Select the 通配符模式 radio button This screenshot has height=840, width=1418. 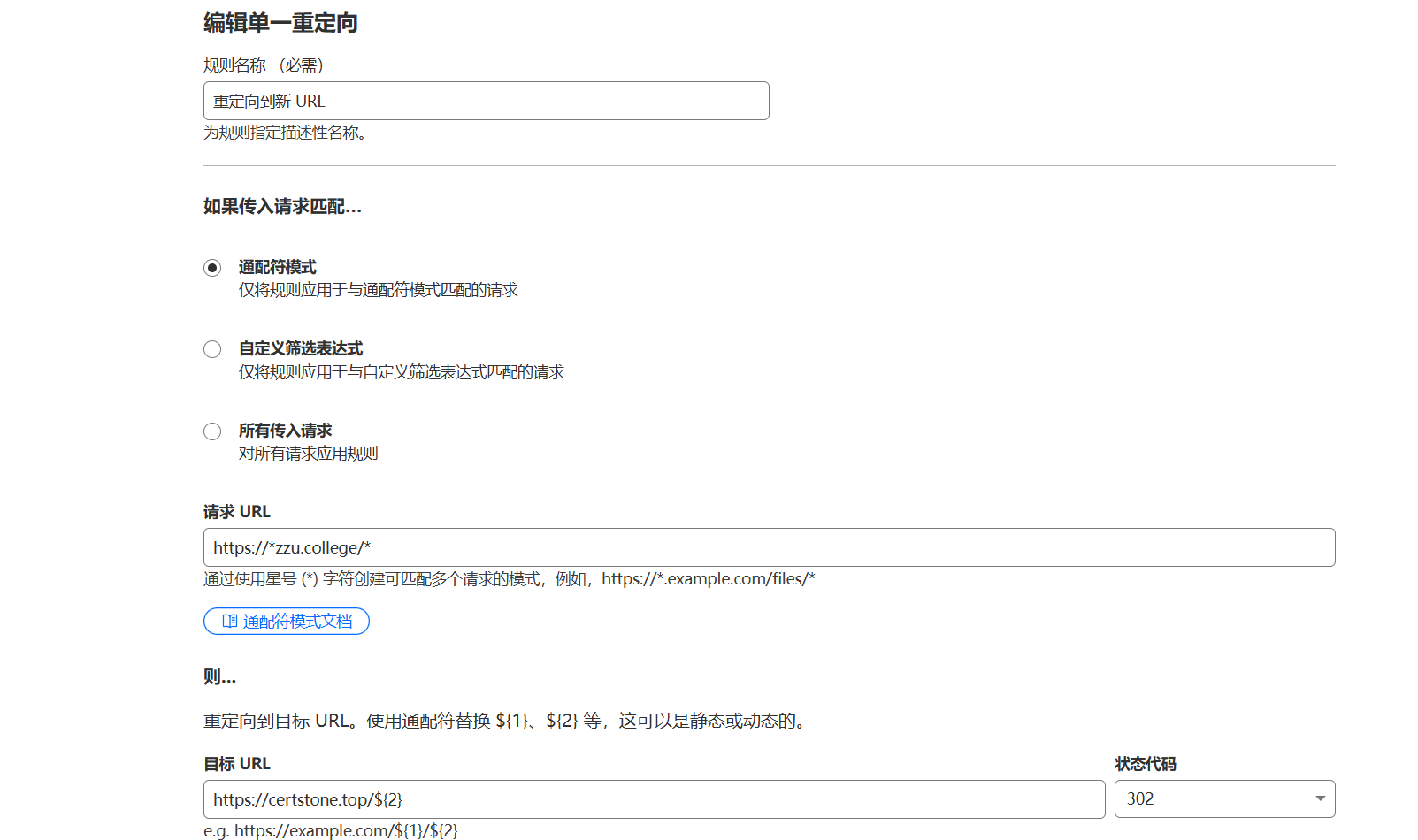coord(212,267)
